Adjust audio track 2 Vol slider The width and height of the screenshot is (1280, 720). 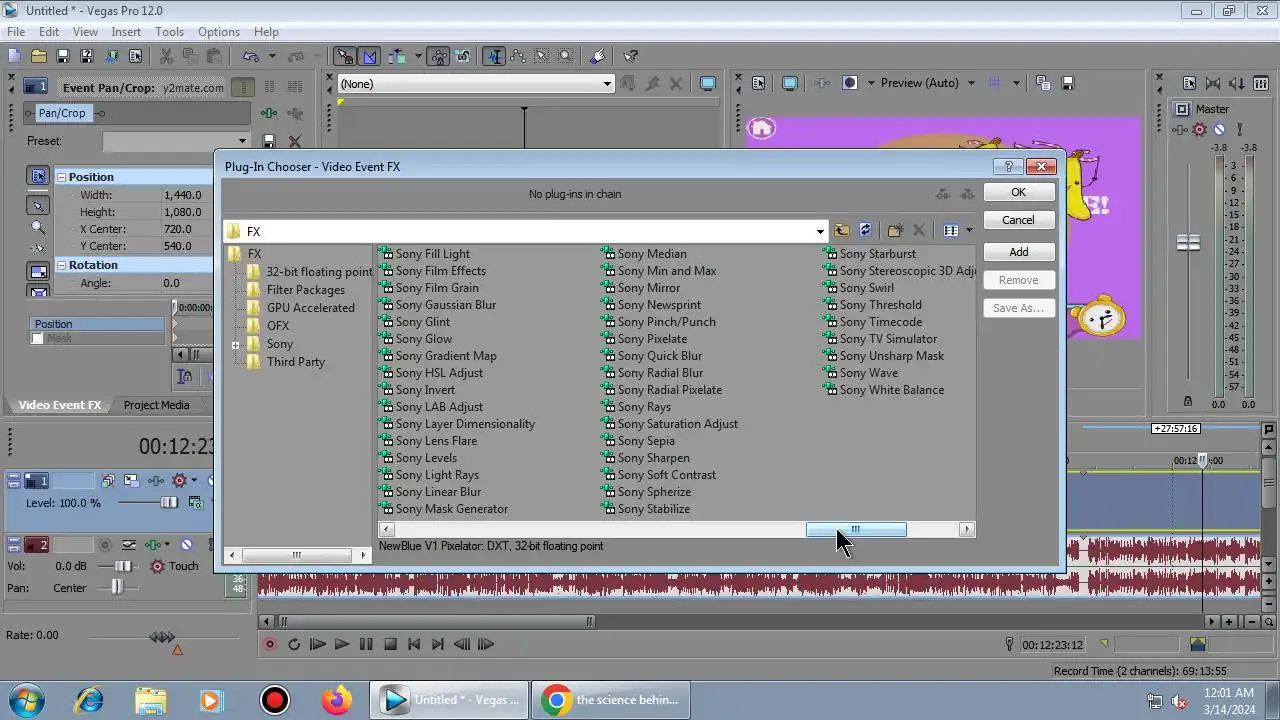(121, 566)
